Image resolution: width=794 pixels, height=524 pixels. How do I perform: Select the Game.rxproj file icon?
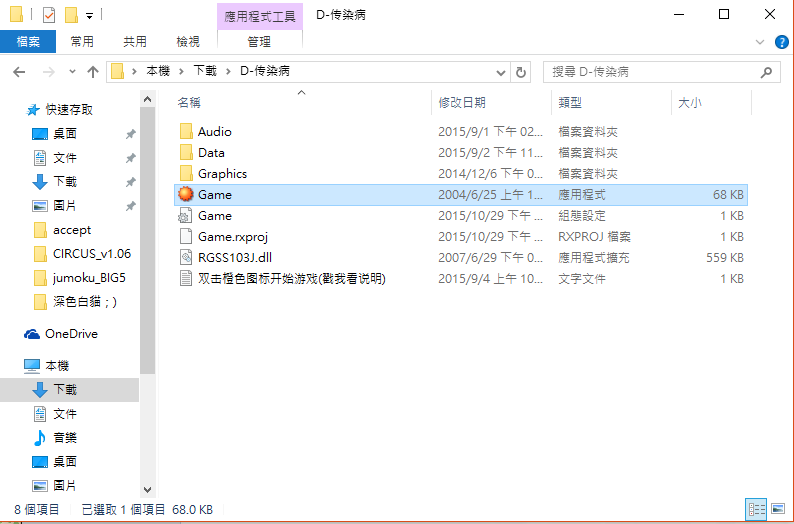(x=186, y=236)
